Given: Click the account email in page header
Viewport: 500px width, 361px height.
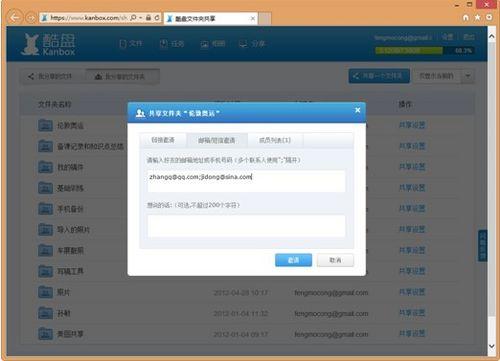Looking at the screenshot, I should 403,37.
